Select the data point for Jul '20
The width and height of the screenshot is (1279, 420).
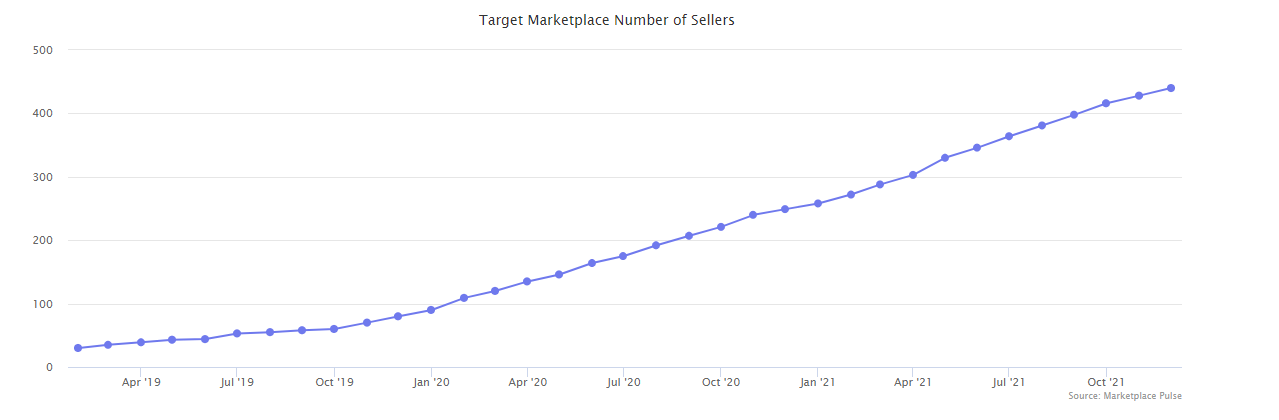(623, 256)
